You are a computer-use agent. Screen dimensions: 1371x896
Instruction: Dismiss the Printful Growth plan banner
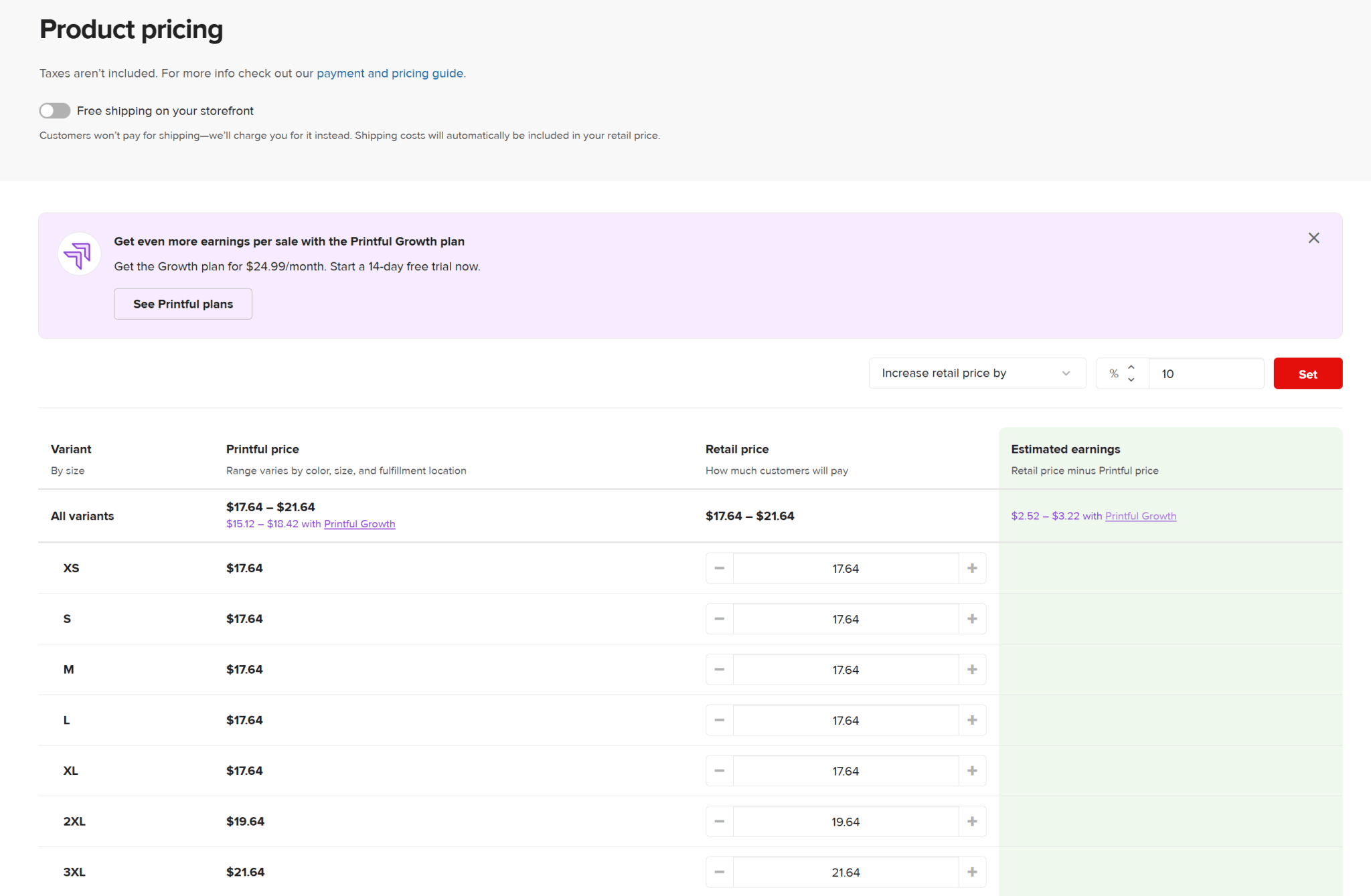[1313, 238]
